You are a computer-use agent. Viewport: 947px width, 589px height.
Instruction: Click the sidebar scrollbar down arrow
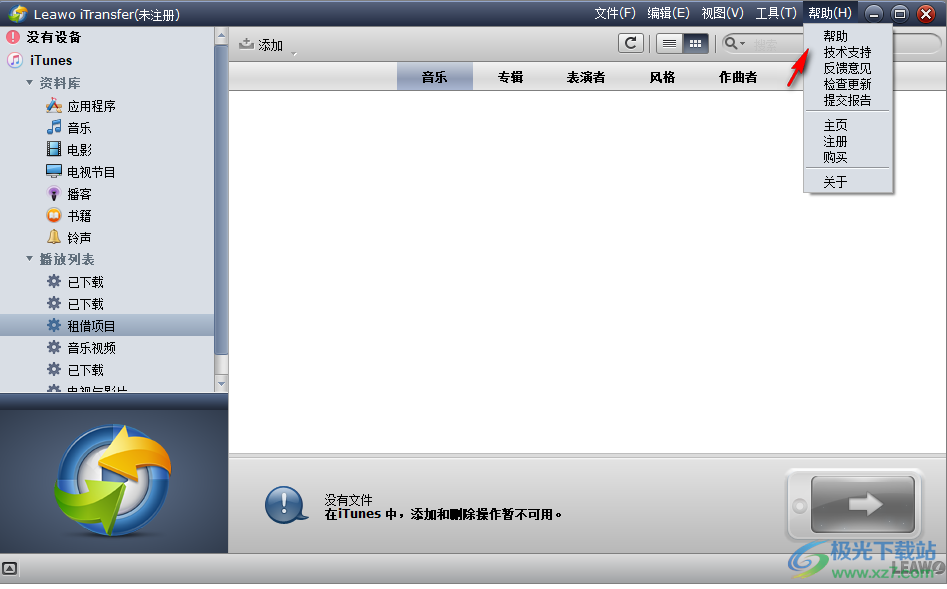pos(221,383)
